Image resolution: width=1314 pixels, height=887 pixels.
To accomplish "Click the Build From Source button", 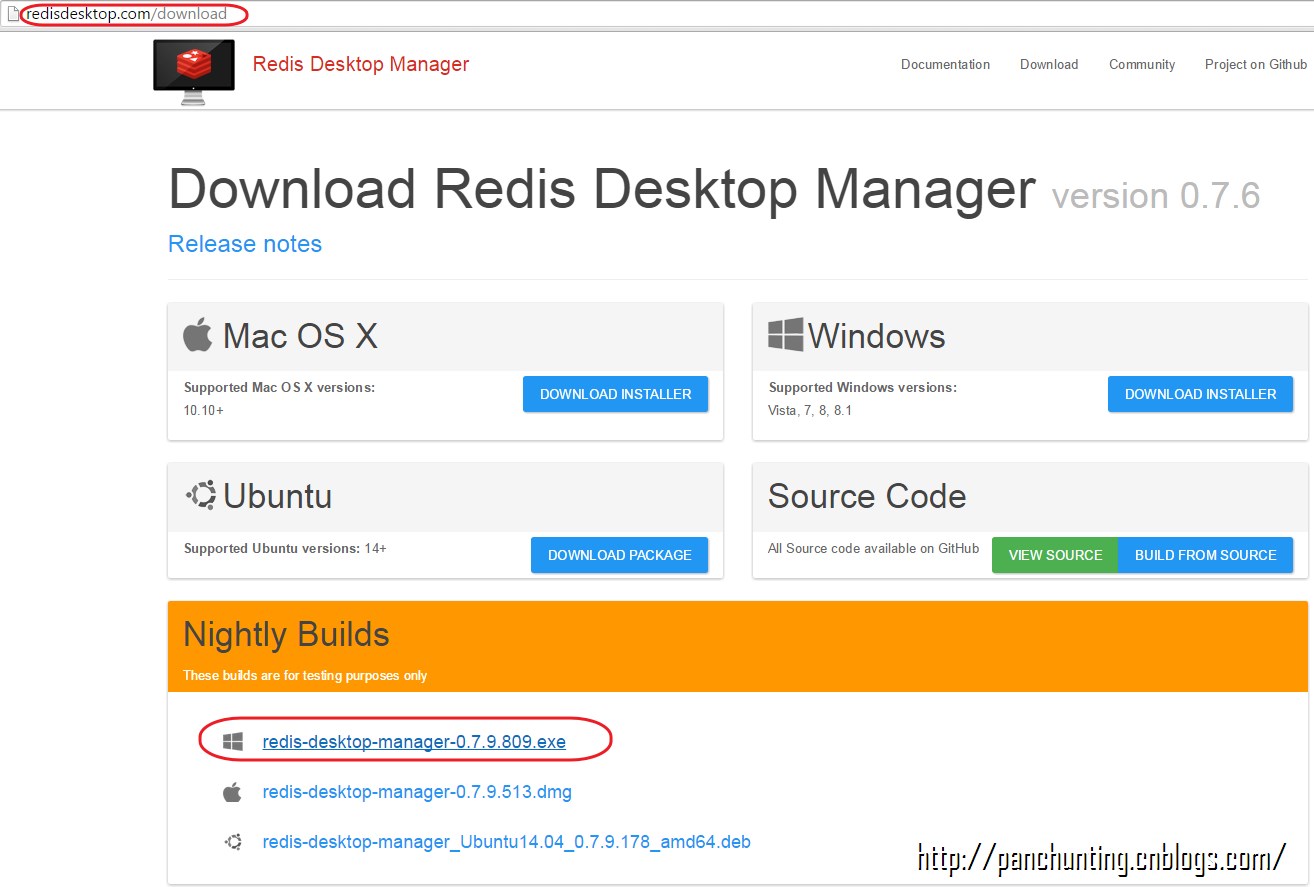I will pos(1205,555).
